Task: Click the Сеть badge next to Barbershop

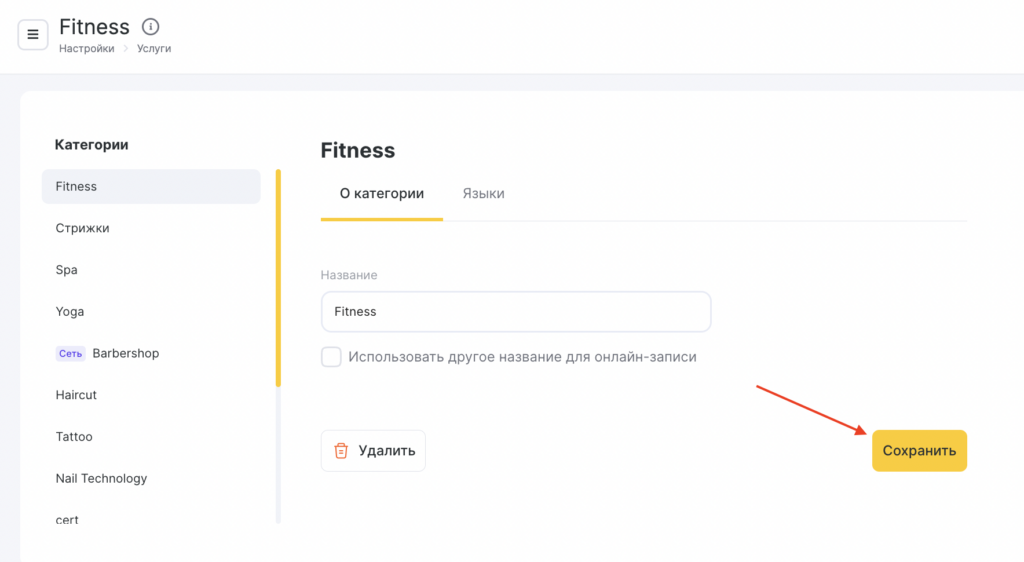Action: (x=70, y=353)
